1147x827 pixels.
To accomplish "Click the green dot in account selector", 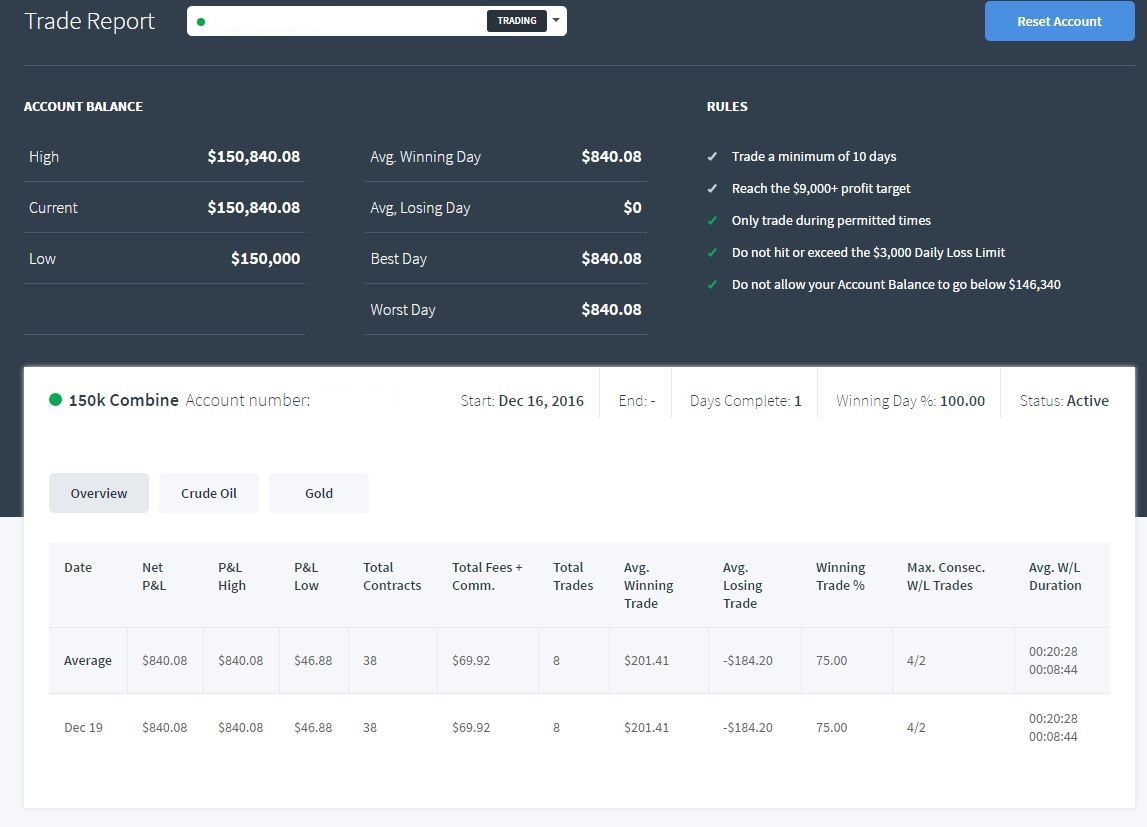I will coord(201,22).
